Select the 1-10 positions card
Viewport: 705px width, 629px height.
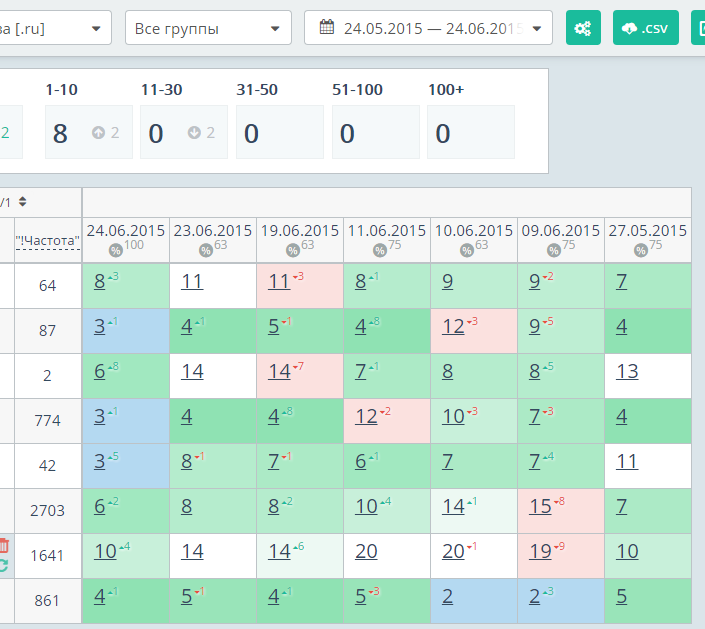click(89, 132)
